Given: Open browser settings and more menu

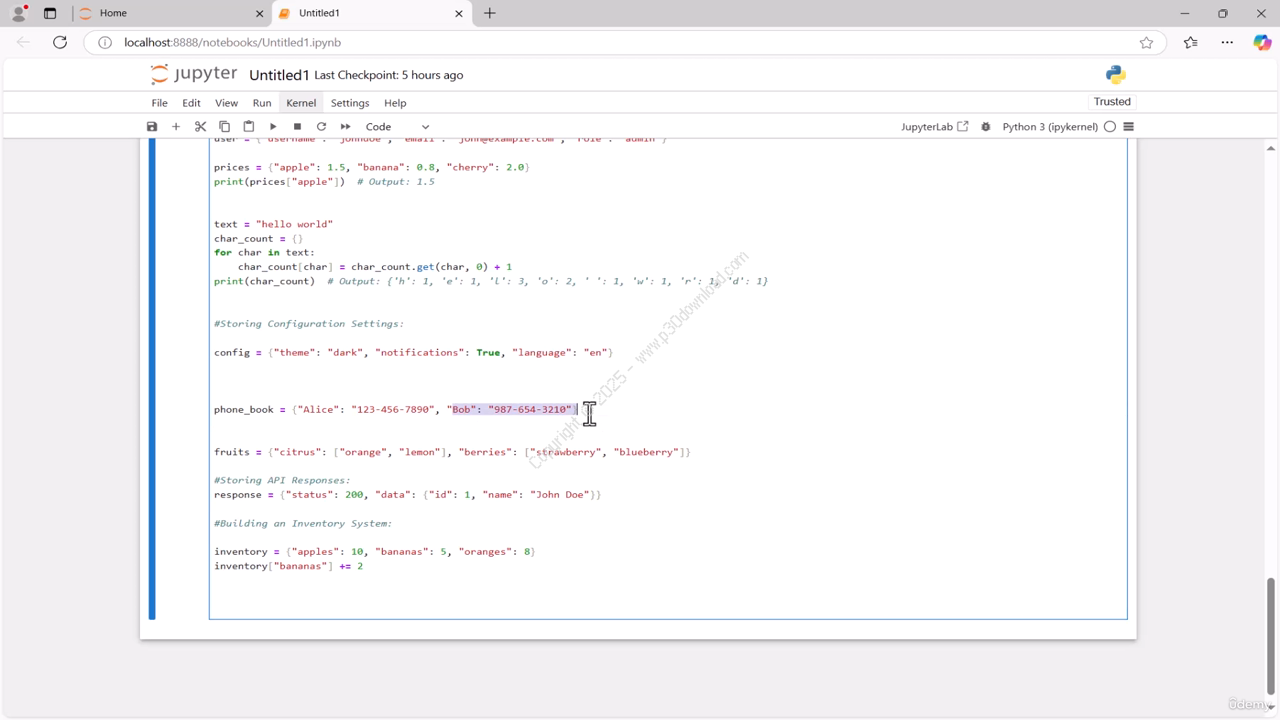Looking at the screenshot, I should tap(1227, 42).
